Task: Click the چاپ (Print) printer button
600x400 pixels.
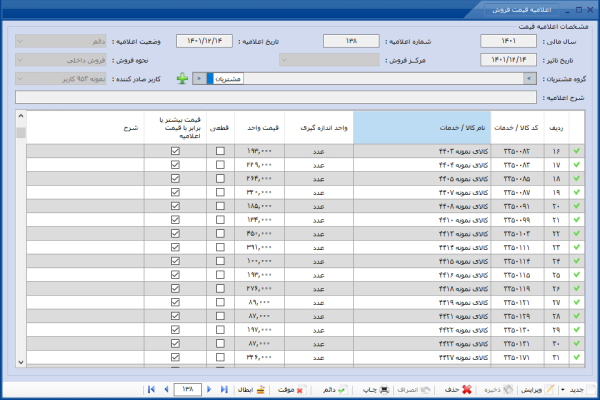Action: 376,390
